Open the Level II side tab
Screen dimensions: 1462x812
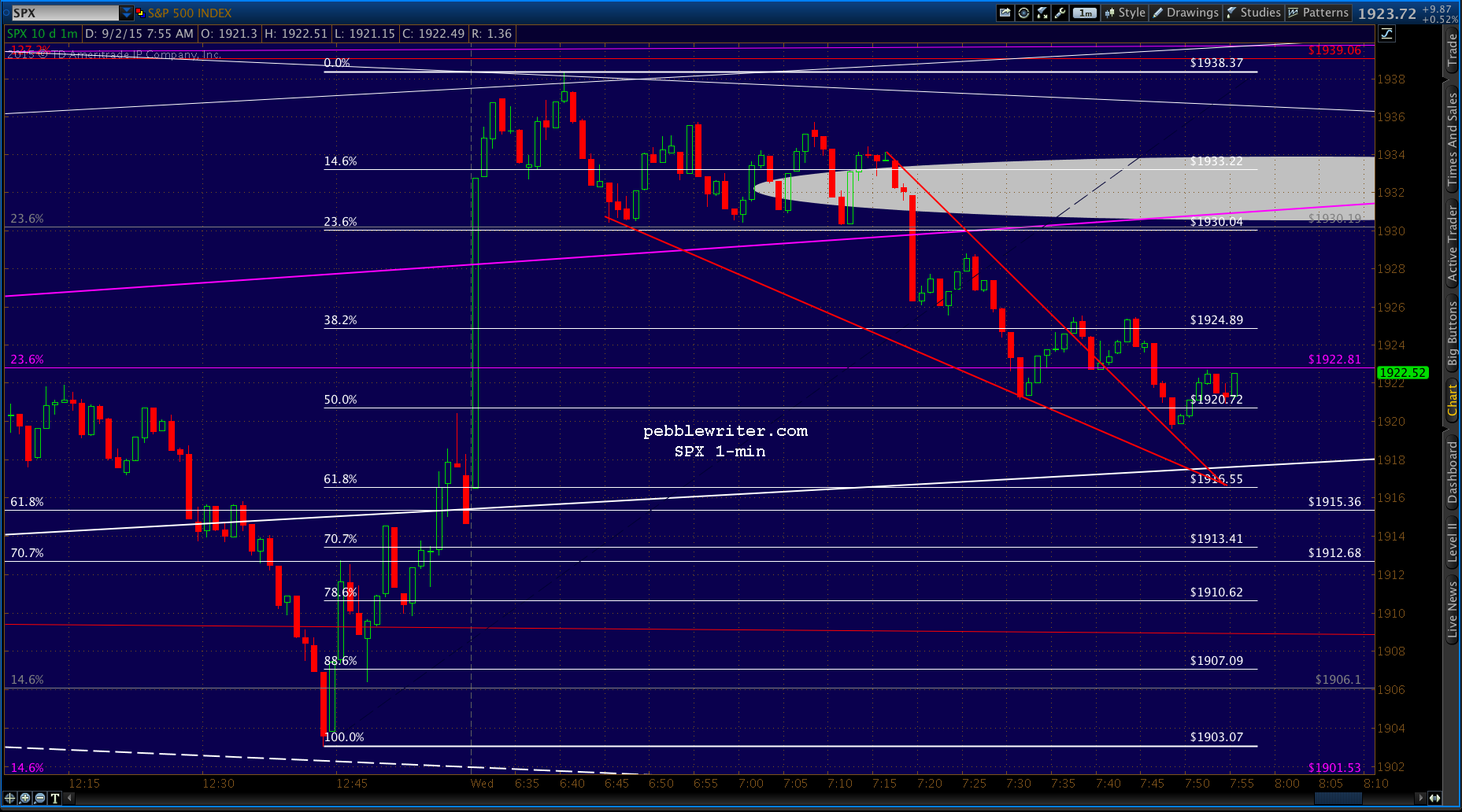(1453, 542)
